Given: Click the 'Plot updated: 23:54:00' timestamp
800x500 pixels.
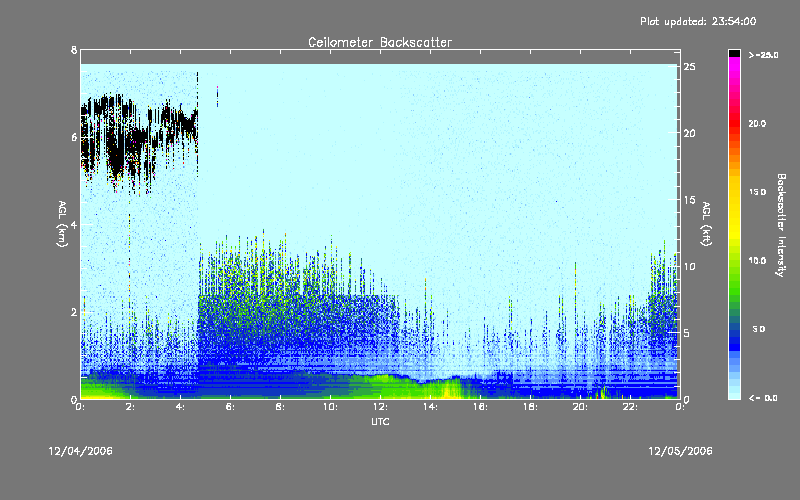Looking at the screenshot, I should click(x=698, y=21).
